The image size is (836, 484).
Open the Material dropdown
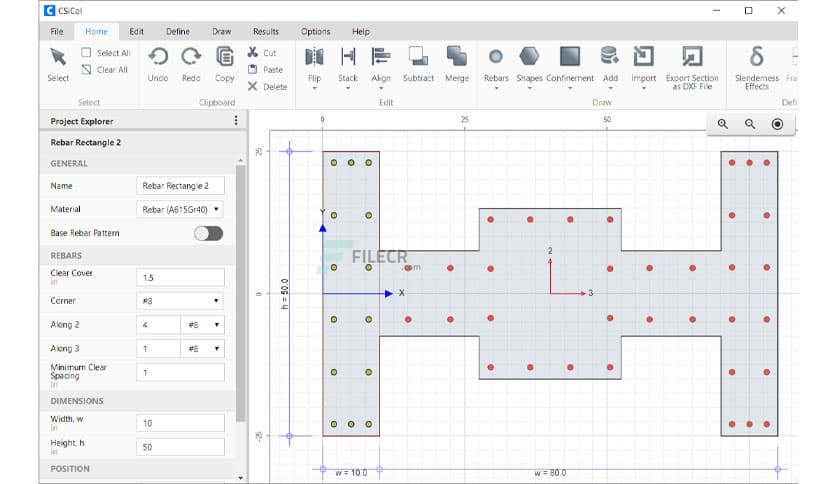180,209
